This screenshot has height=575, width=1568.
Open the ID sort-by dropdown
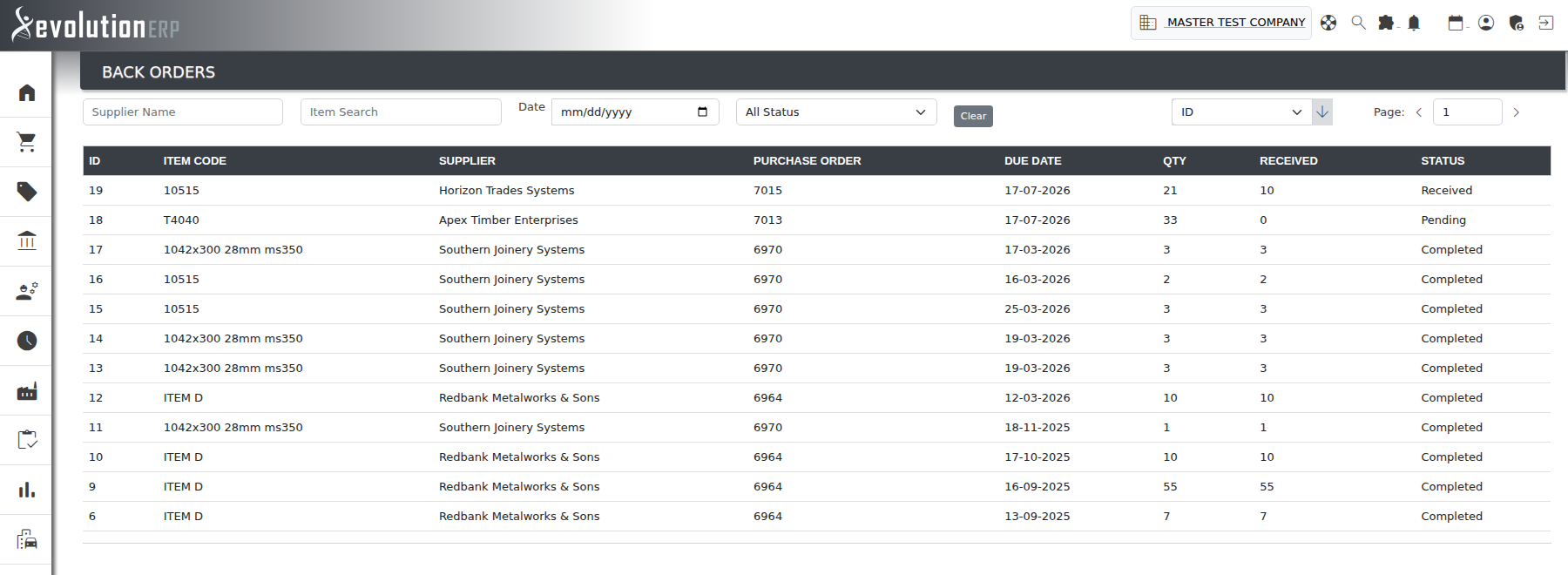click(1241, 112)
